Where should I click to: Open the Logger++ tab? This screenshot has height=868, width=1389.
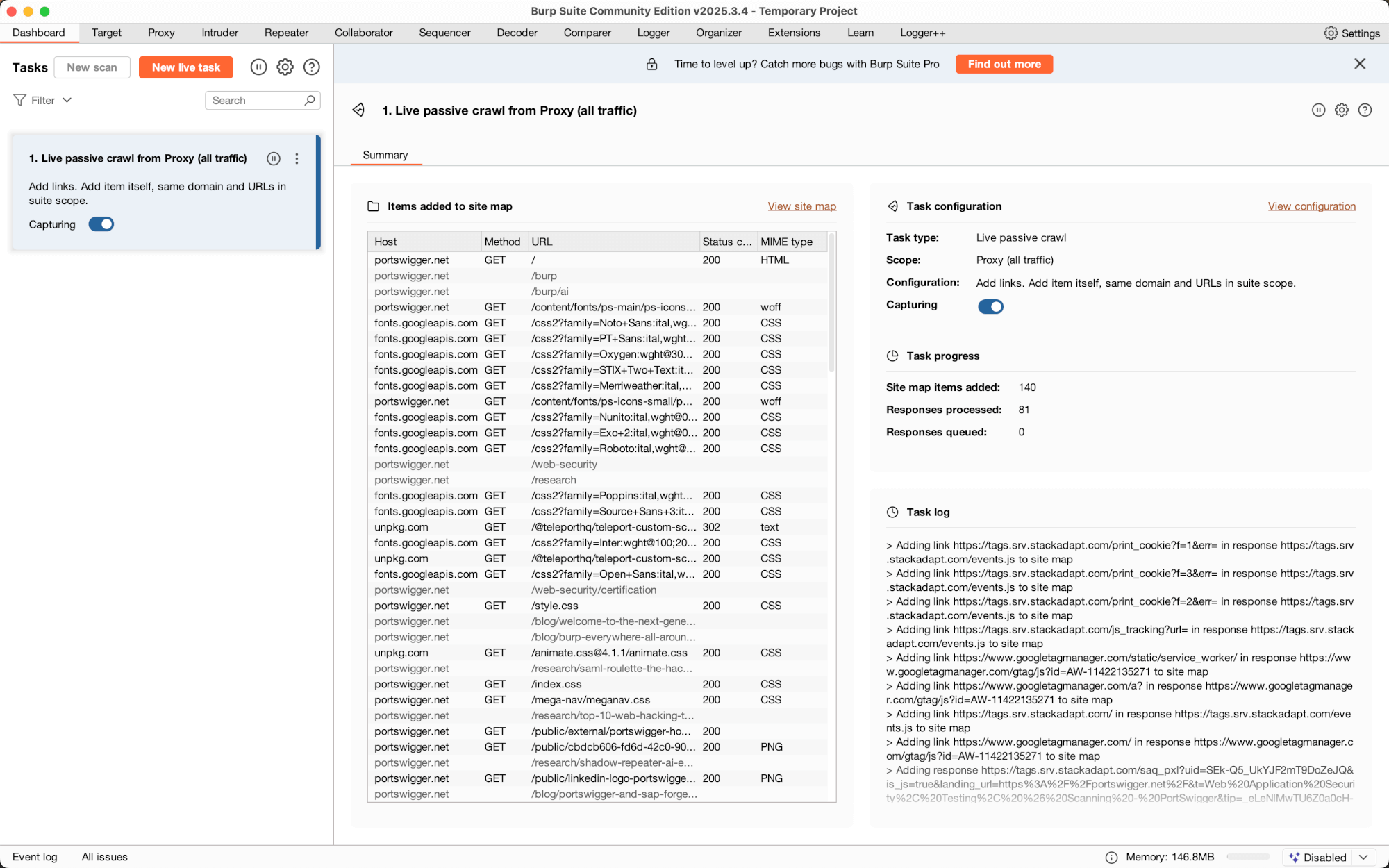tap(922, 33)
